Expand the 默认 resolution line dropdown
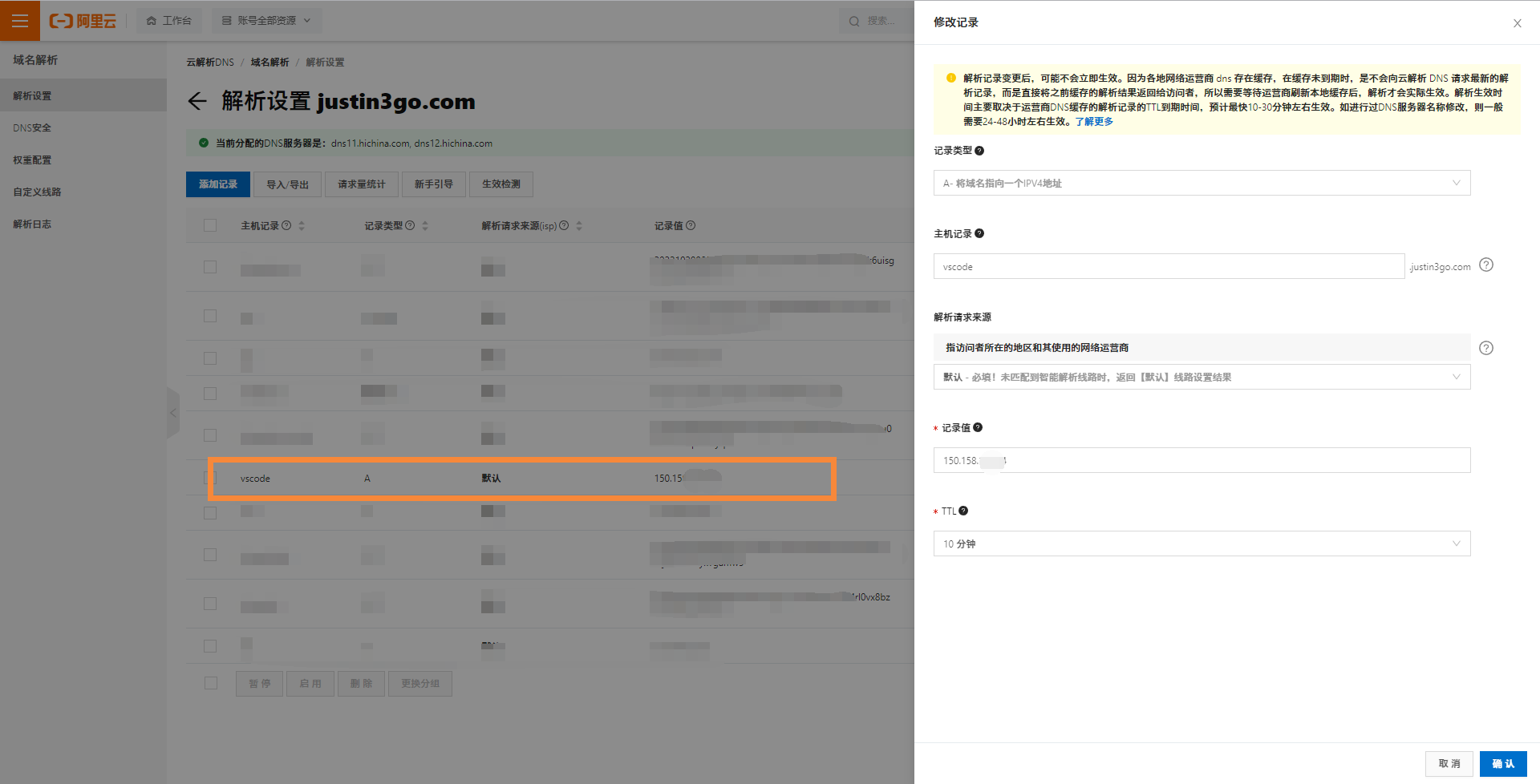 (x=1201, y=377)
